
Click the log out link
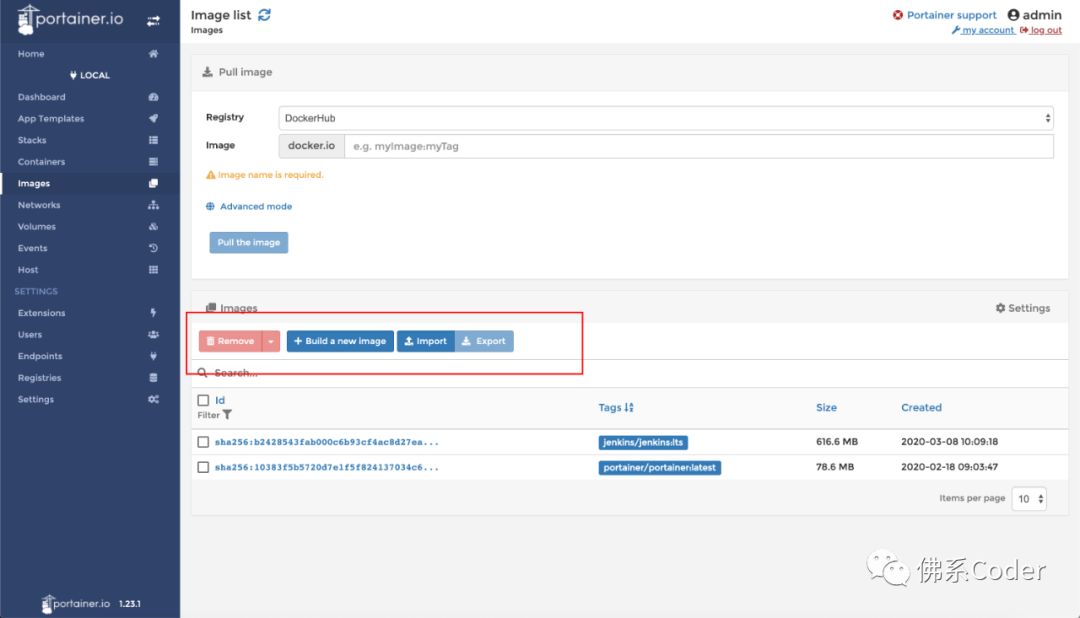1041,30
